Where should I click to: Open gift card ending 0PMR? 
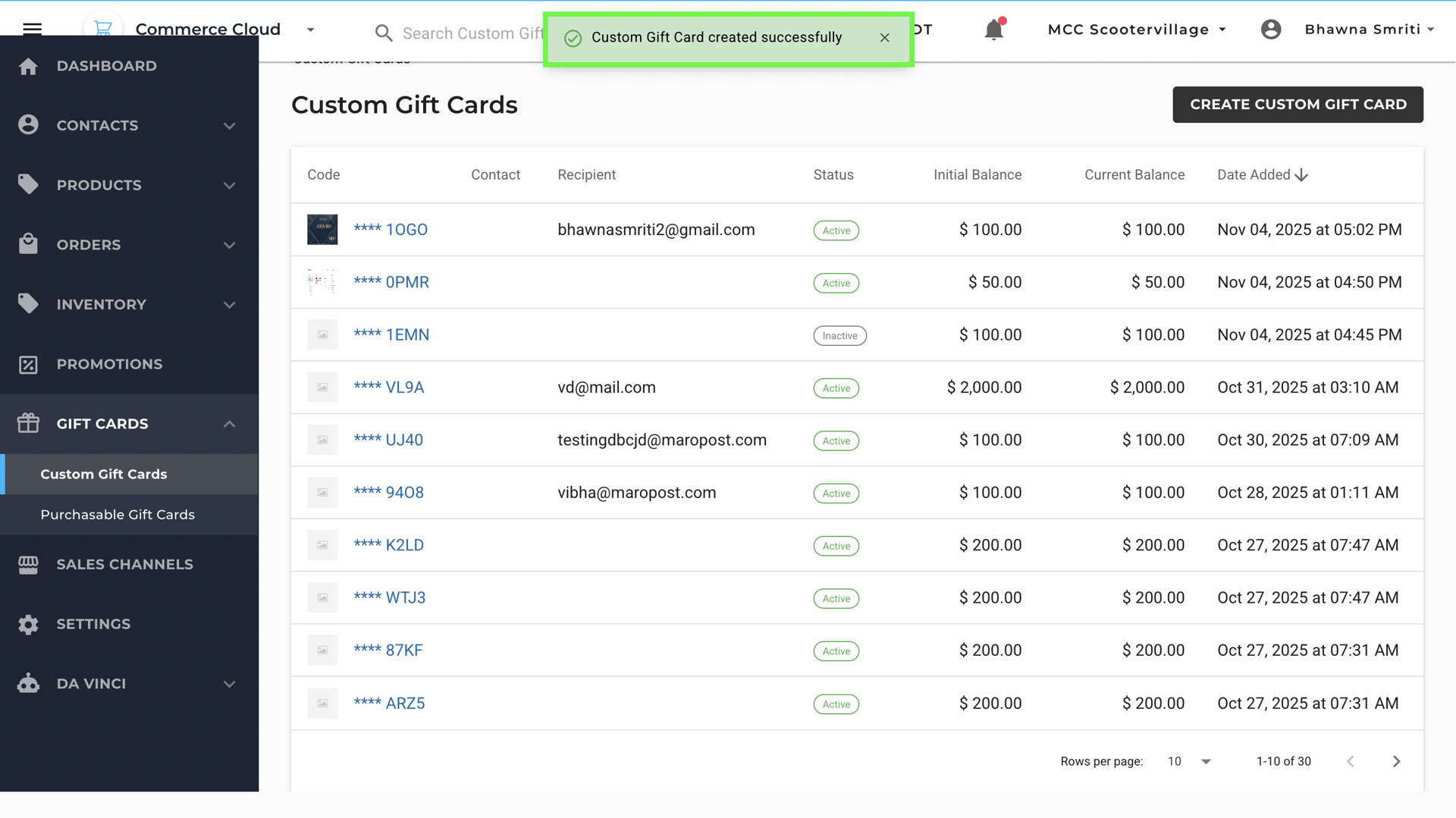(391, 282)
